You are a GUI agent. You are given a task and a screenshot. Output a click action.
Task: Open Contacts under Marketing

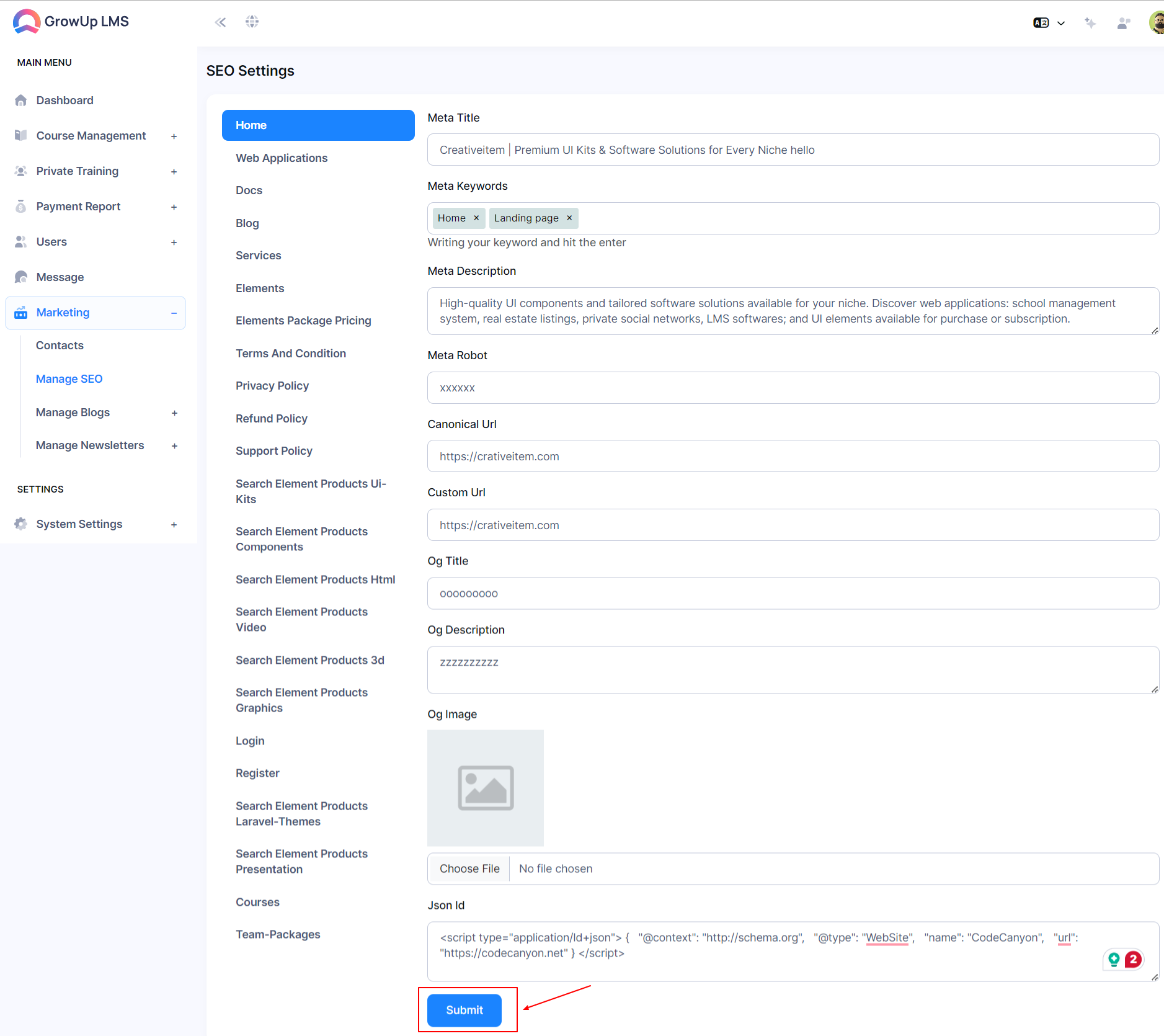[60, 346]
